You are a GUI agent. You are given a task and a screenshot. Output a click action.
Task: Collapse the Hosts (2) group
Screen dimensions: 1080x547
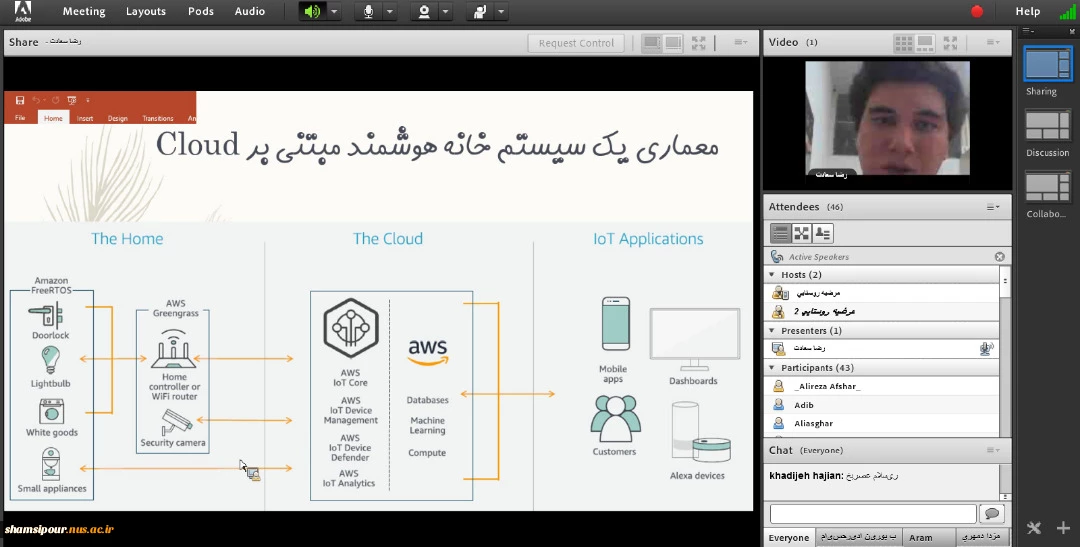coord(772,275)
